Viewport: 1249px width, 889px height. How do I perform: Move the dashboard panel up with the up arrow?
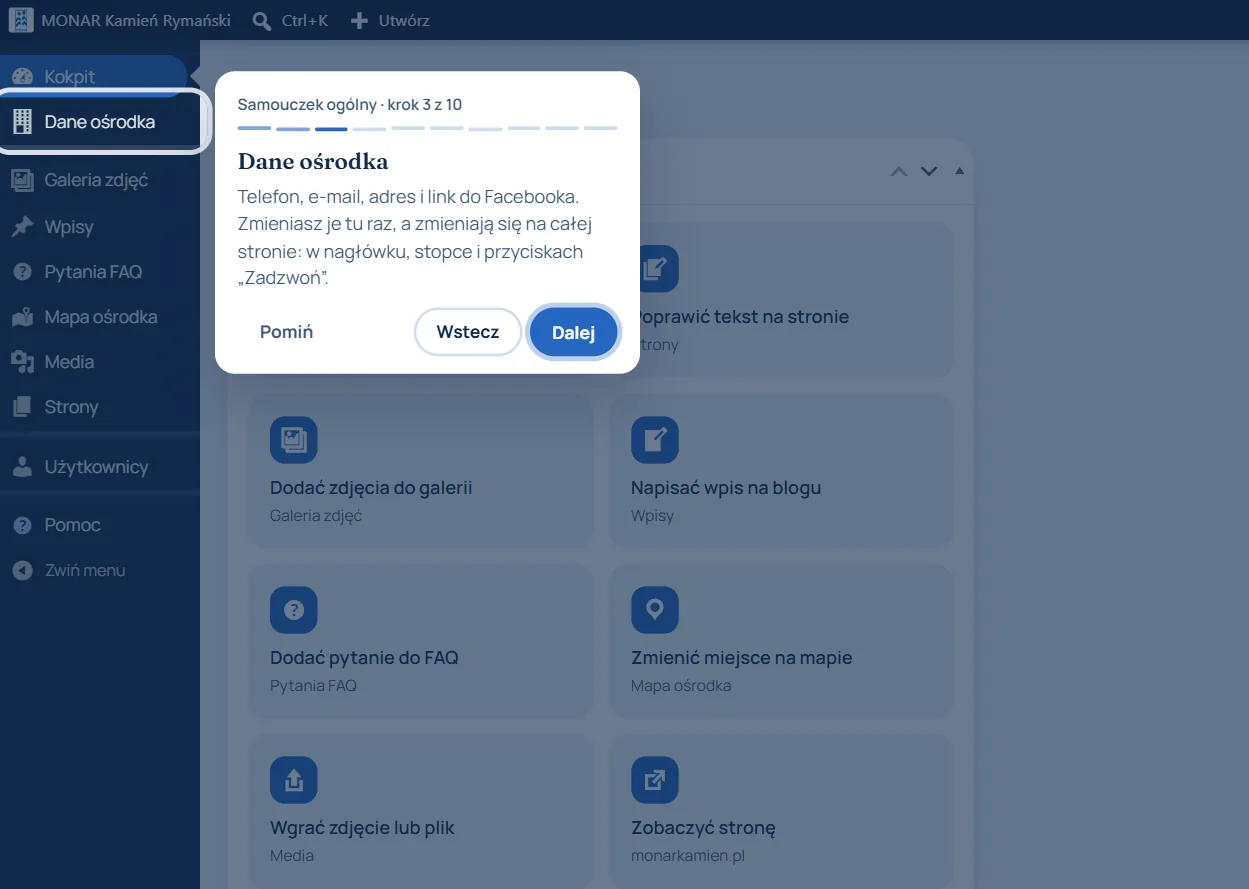[x=899, y=171]
